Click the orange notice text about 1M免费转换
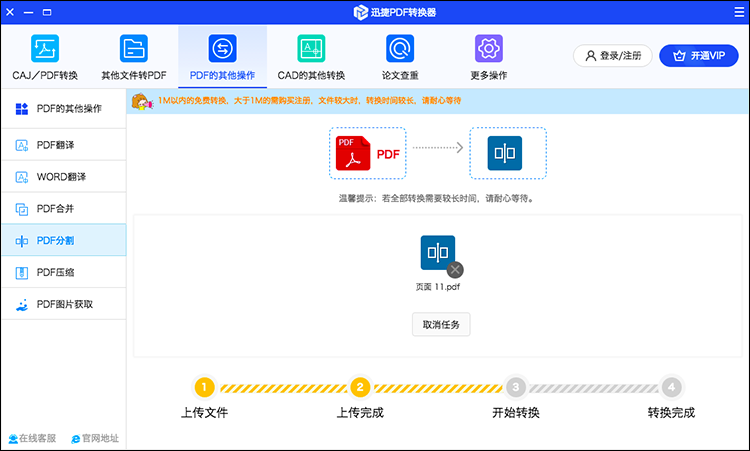This screenshot has height=451, width=750. tap(310, 101)
